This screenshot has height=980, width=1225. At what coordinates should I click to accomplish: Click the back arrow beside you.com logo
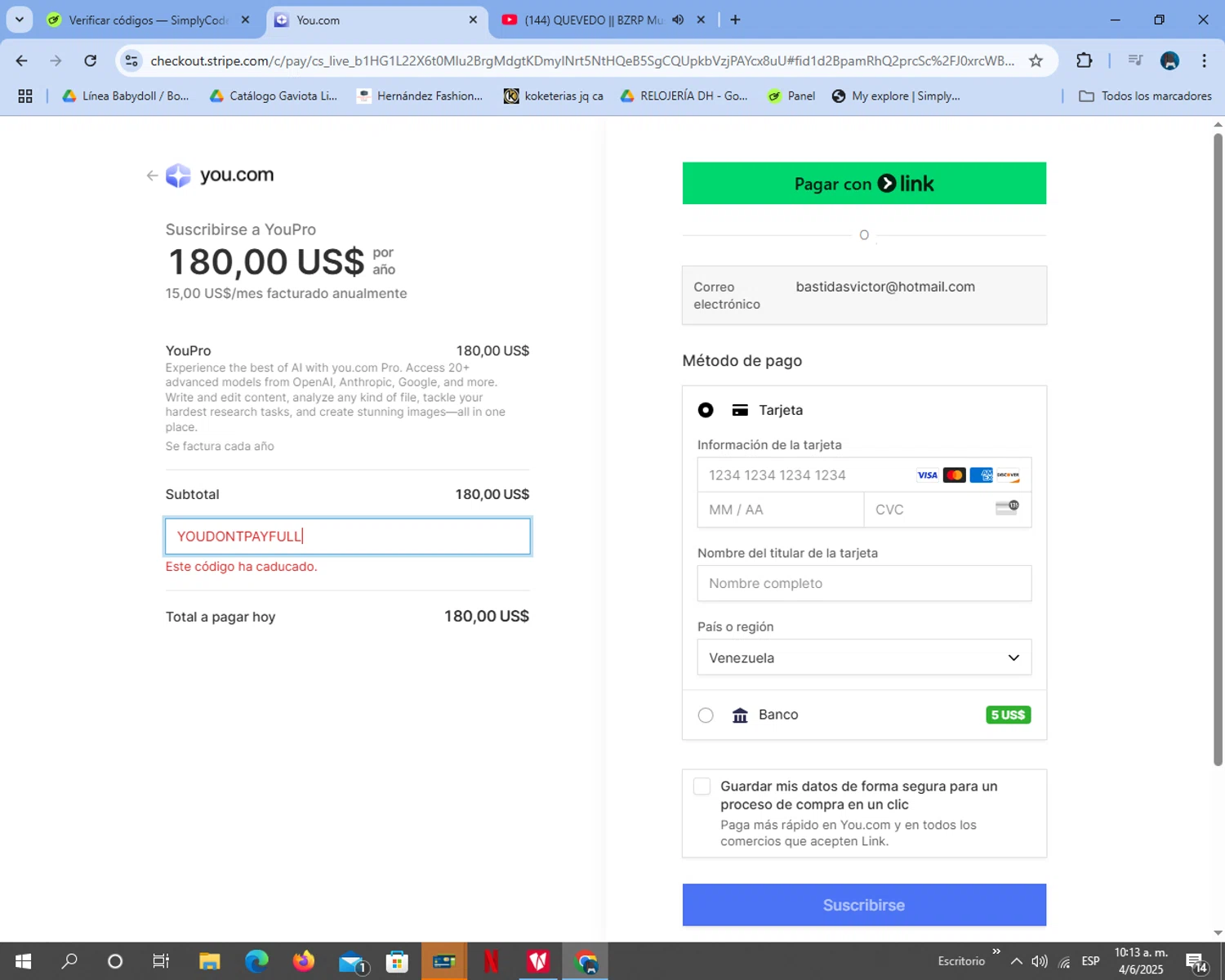[x=152, y=176]
